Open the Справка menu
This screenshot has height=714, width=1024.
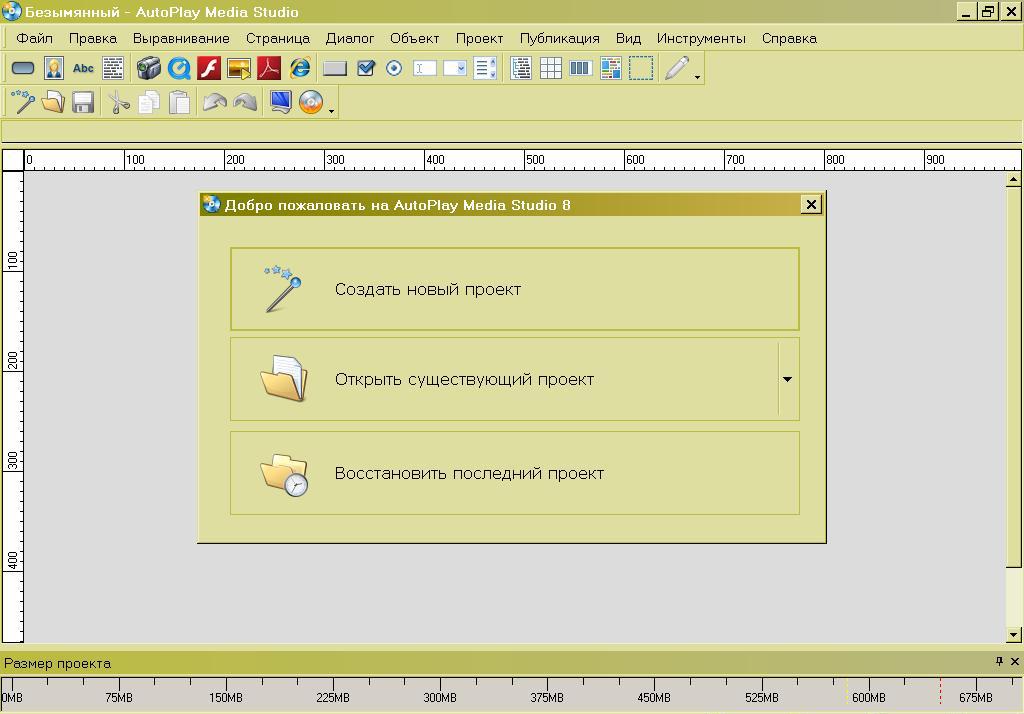(789, 39)
